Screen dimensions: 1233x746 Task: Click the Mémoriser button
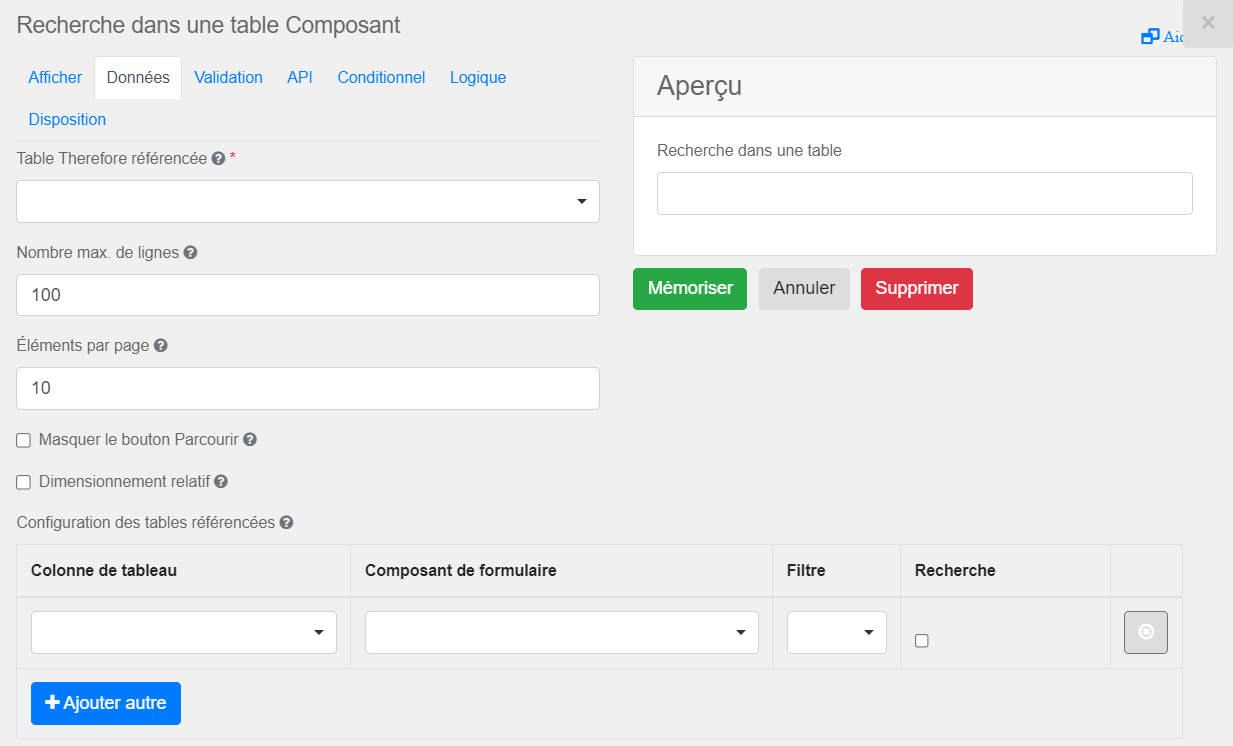[x=689, y=288]
